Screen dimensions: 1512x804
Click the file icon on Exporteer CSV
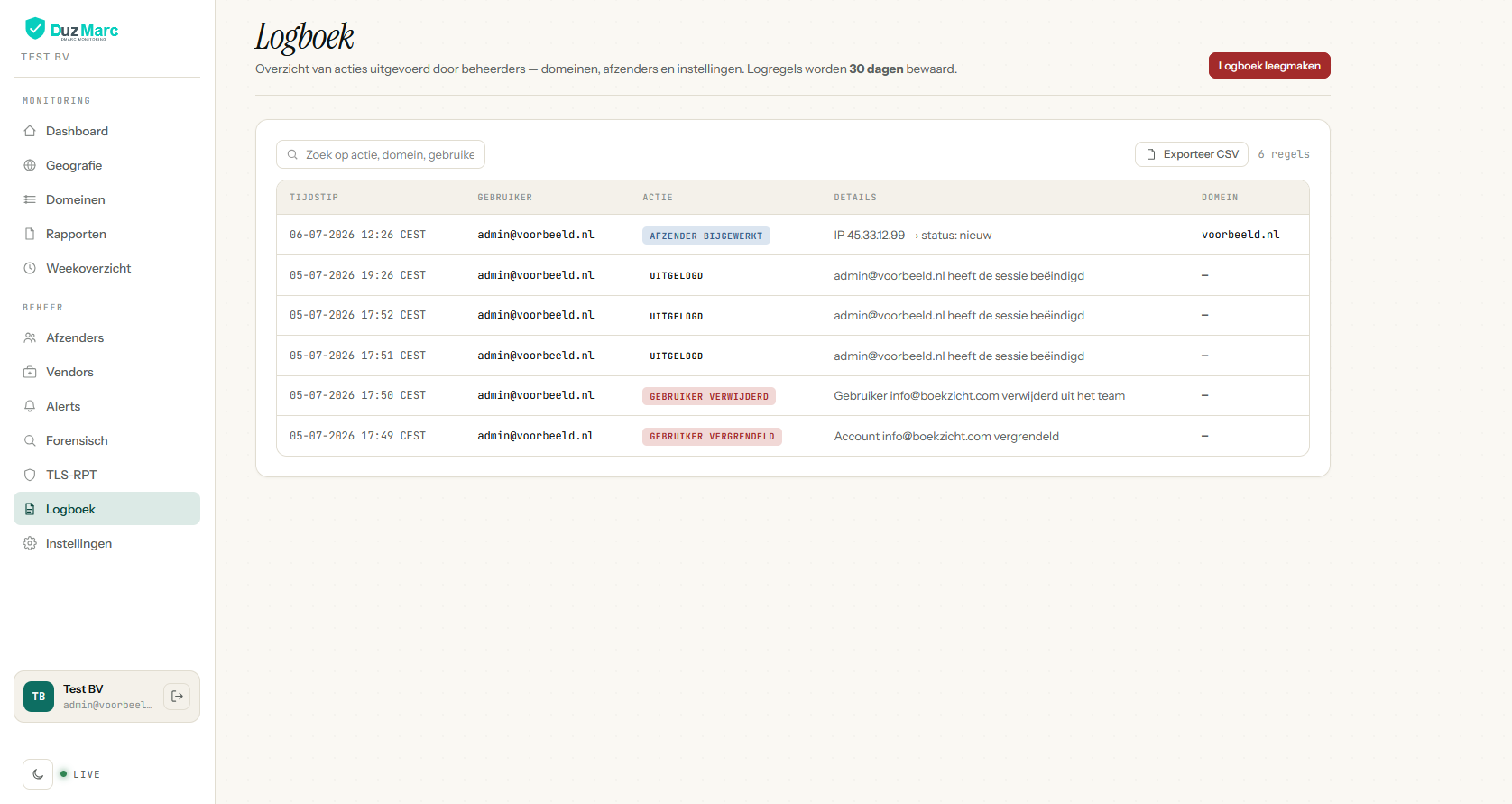[x=1151, y=154]
